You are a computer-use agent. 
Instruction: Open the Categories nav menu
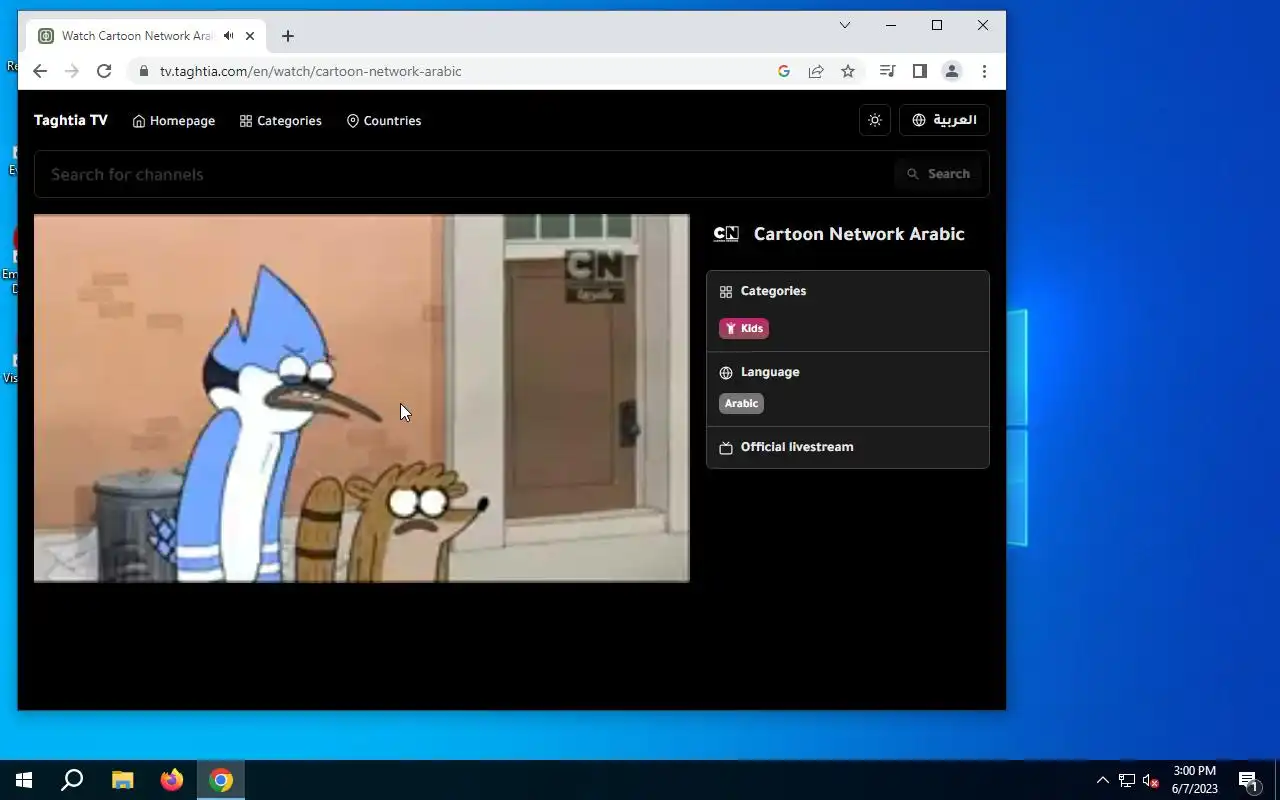point(281,121)
